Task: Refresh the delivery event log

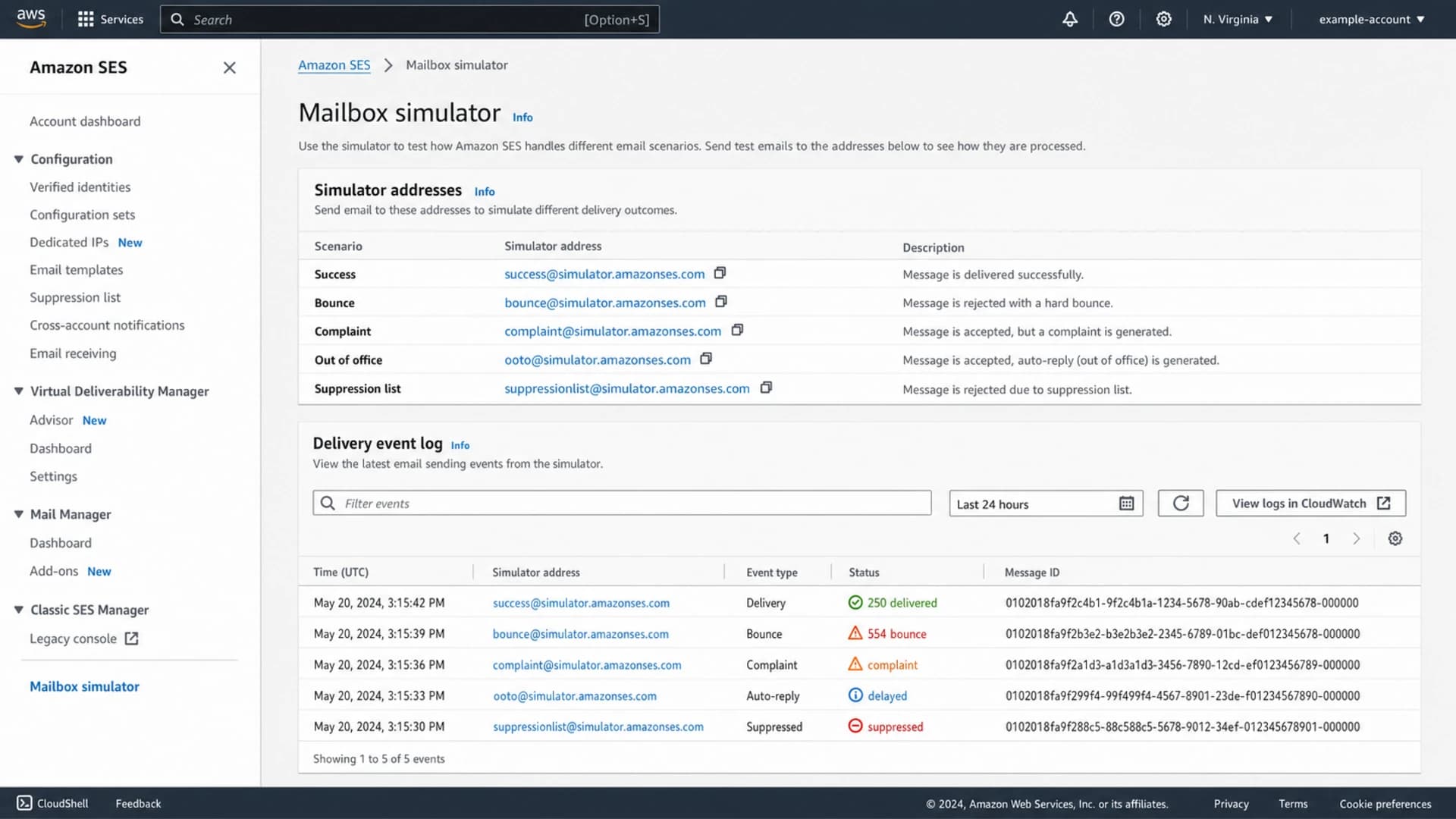Action: click(x=1181, y=504)
